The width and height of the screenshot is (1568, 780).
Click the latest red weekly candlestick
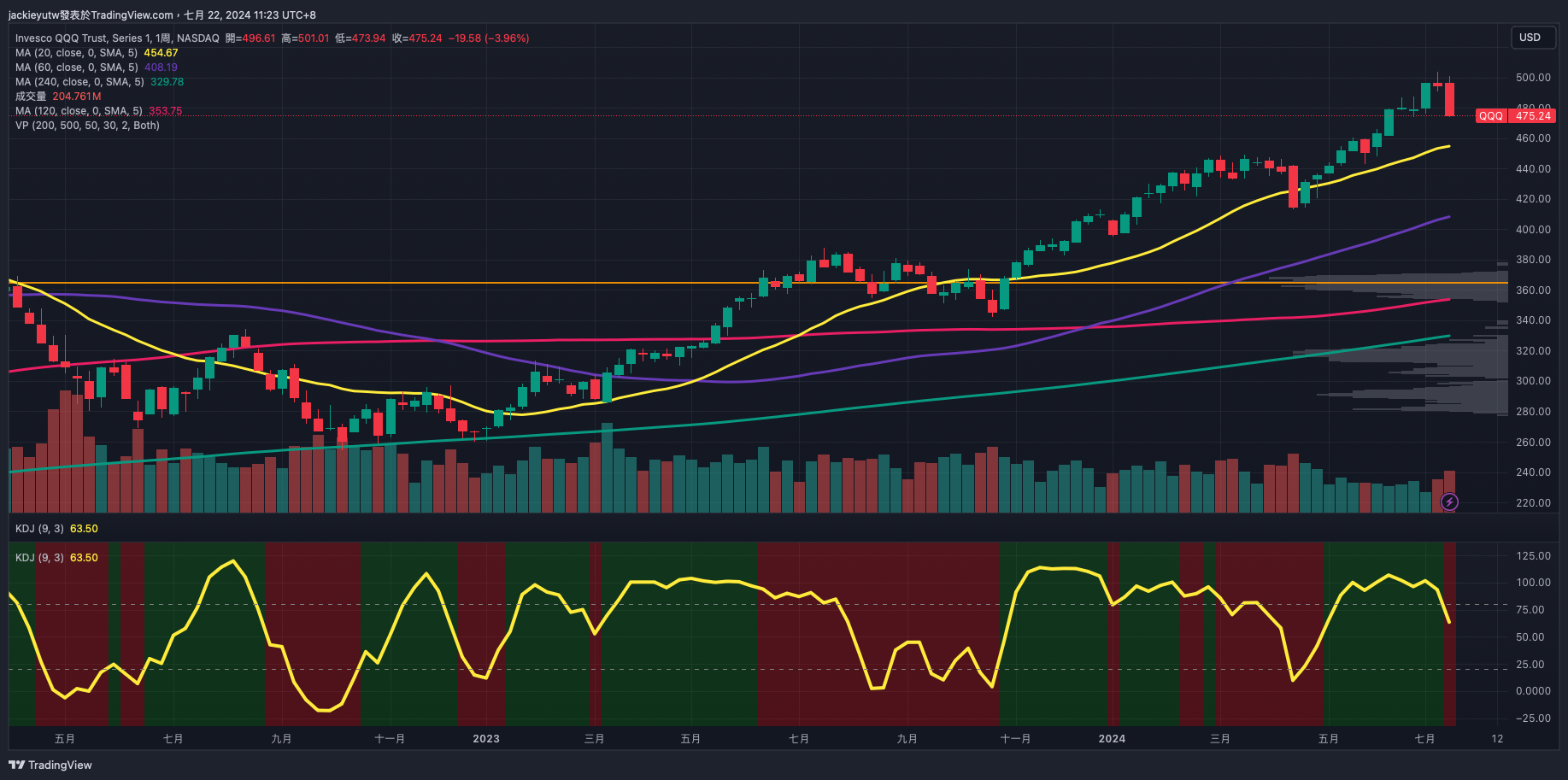click(1450, 99)
